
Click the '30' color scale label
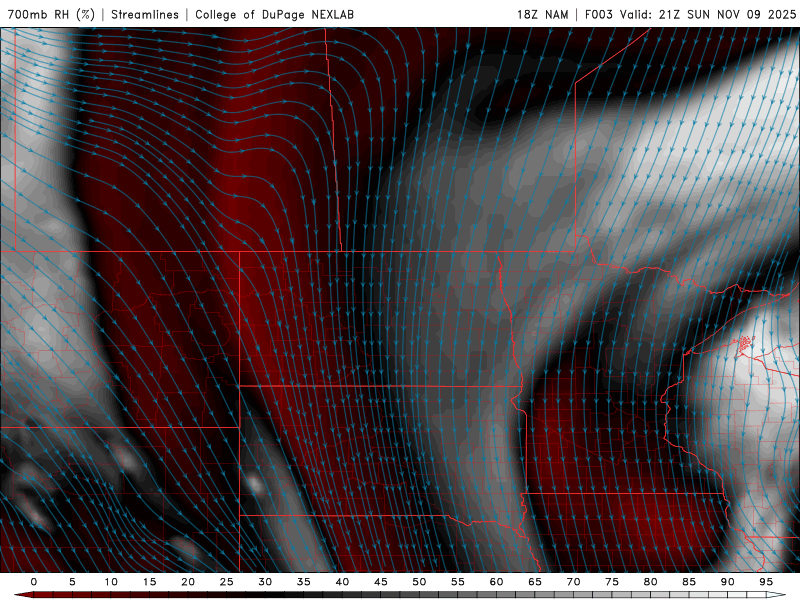click(x=265, y=582)
